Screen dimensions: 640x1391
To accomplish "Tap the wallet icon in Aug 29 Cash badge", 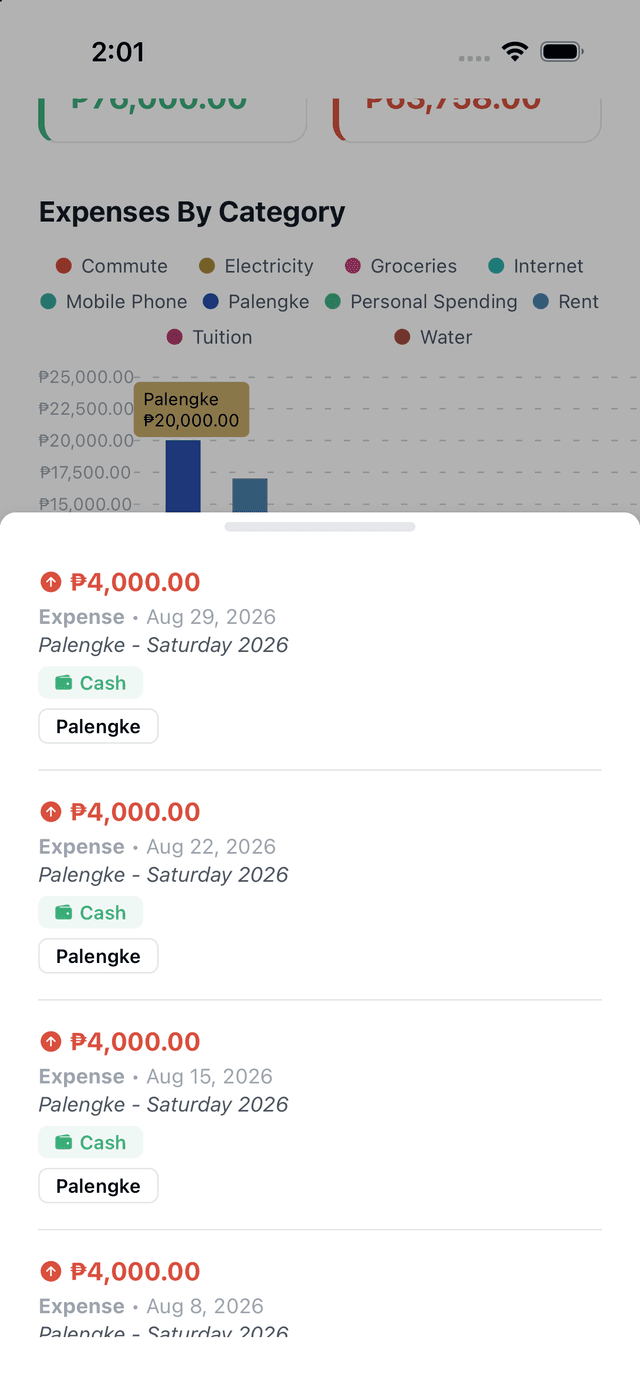I will point(63,683).
